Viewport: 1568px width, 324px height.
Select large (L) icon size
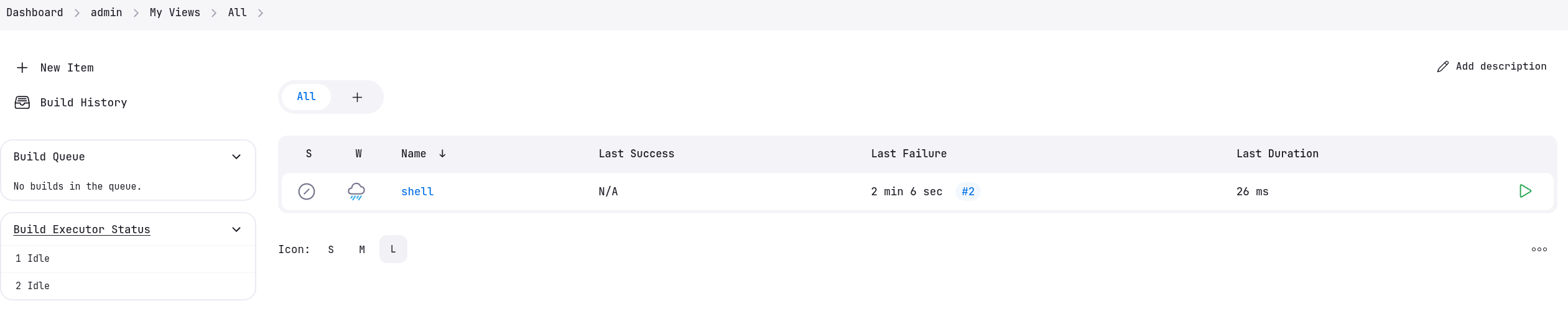pyautogui.click(x=393, y=249)
